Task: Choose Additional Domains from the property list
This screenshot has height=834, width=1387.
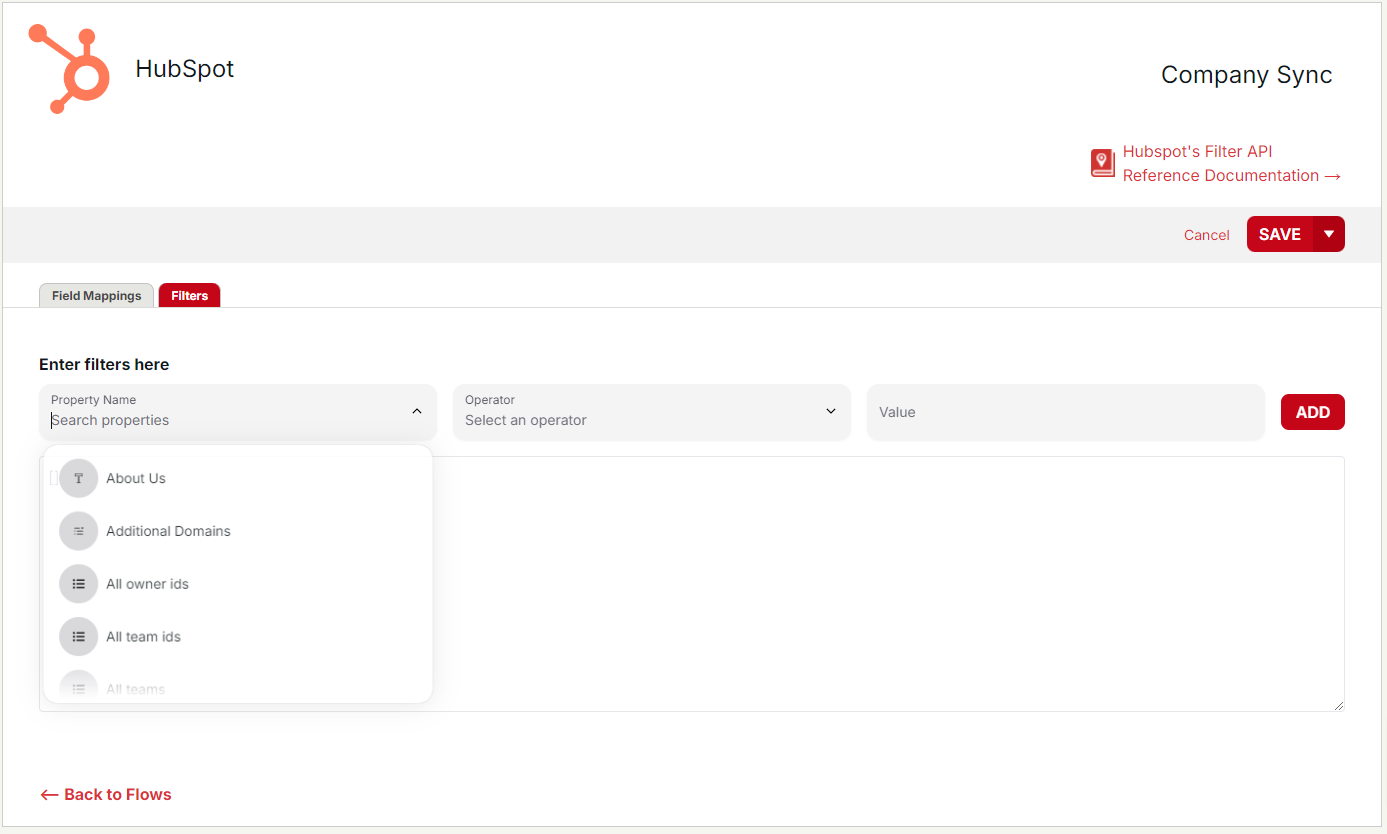Action: pyautogui.click(x=238, y=531)
